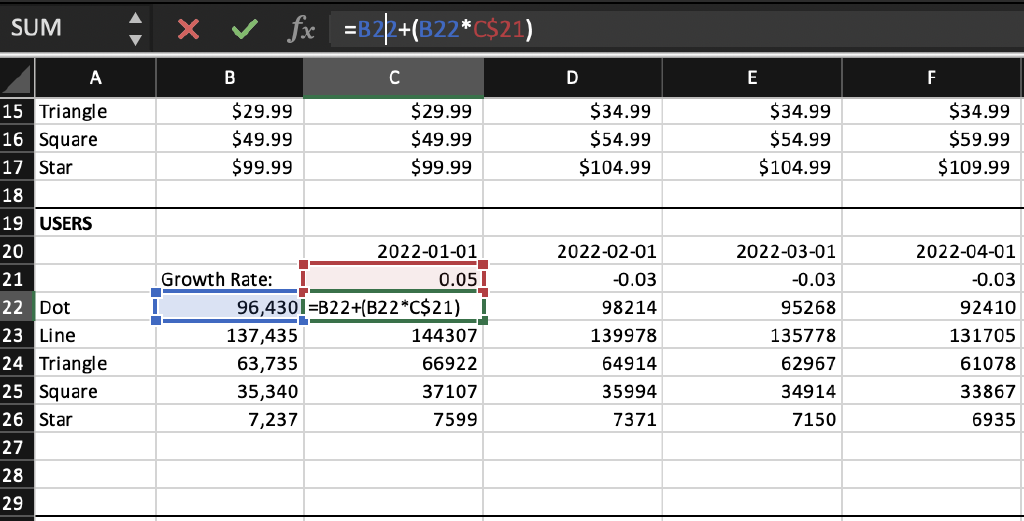Click the Select All corner triangle
The width and height of the screenshot is (1024, 521).
click(17, 78)
